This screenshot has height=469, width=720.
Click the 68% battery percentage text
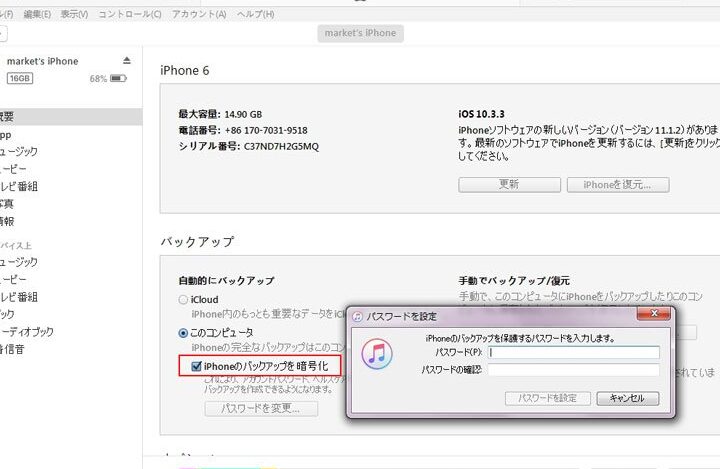(x=98, y=79)
